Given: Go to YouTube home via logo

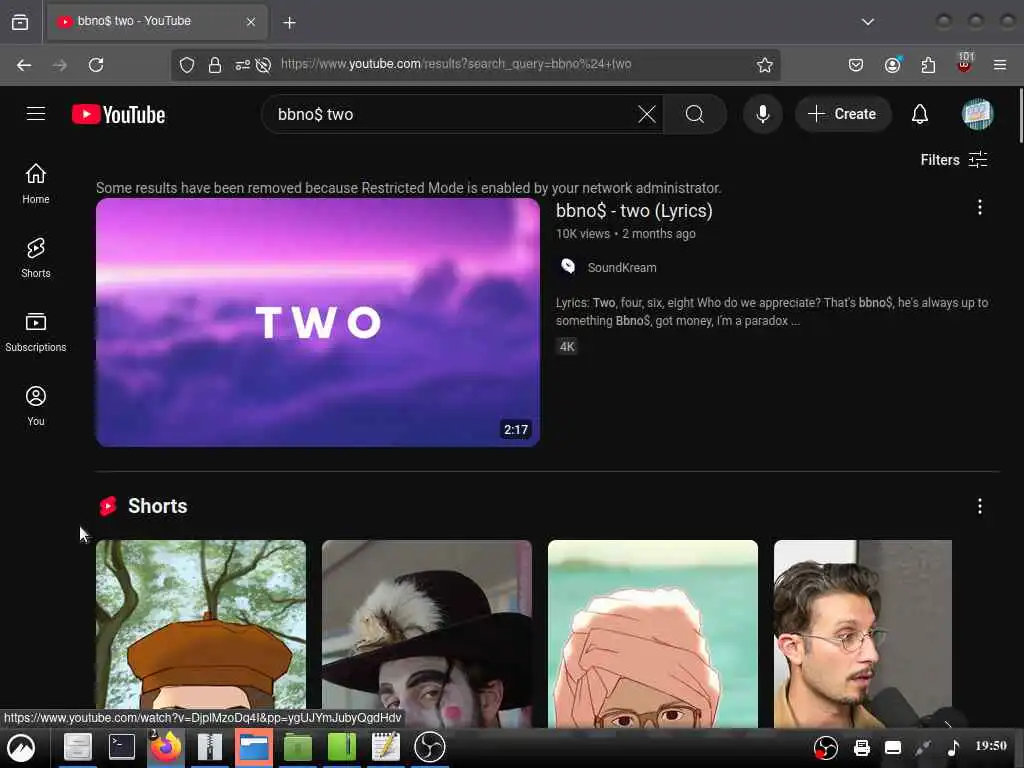Looking at the screenshot, I should [118, 114].
